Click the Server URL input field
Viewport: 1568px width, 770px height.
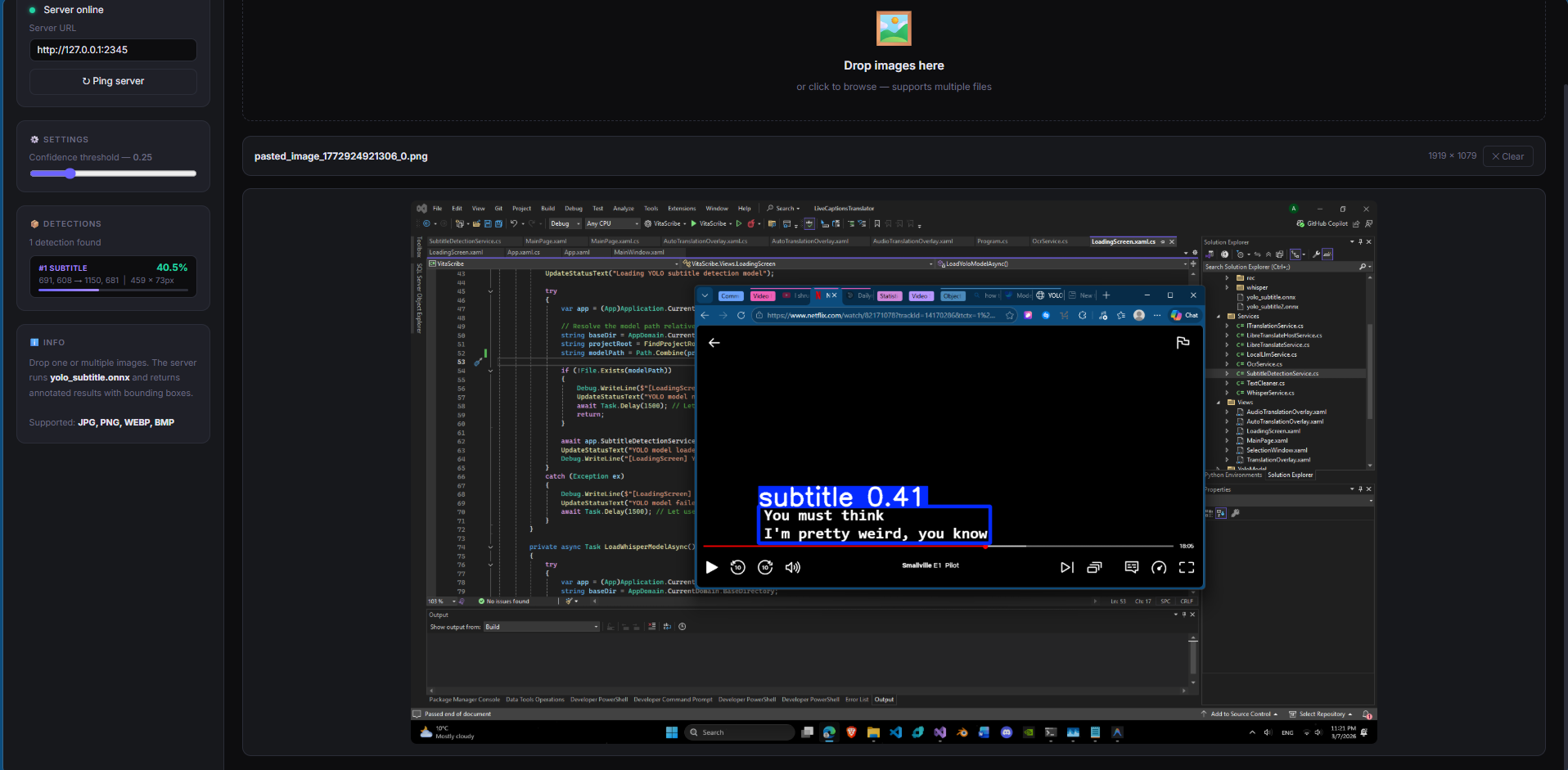click(113, 50)
